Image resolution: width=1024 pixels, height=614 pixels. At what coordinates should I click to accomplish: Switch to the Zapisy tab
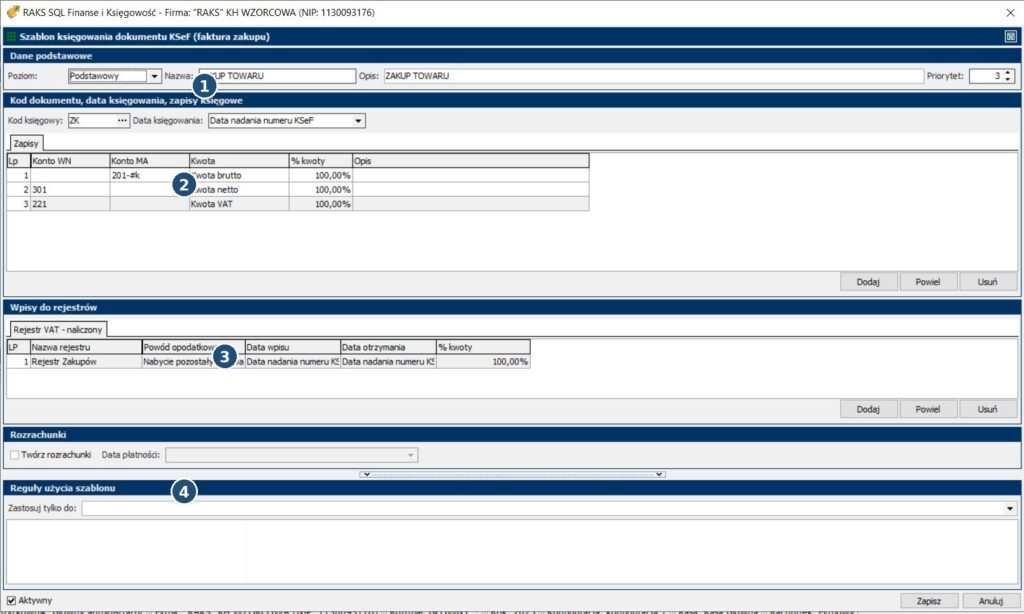pos(27,144)
